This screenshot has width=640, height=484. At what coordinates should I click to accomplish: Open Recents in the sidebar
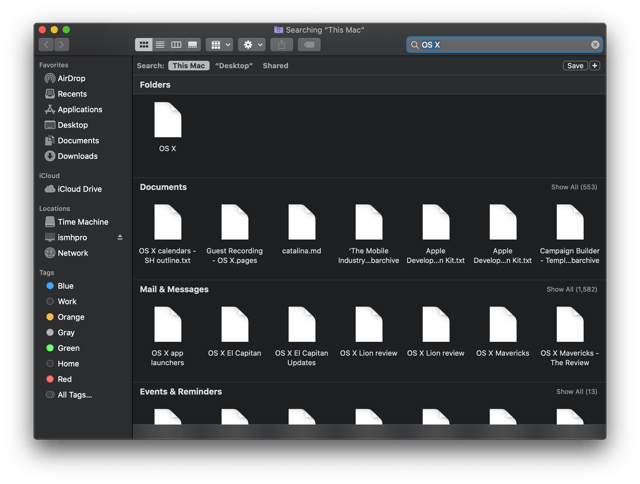pyautogui.click(x=66, y=94)
